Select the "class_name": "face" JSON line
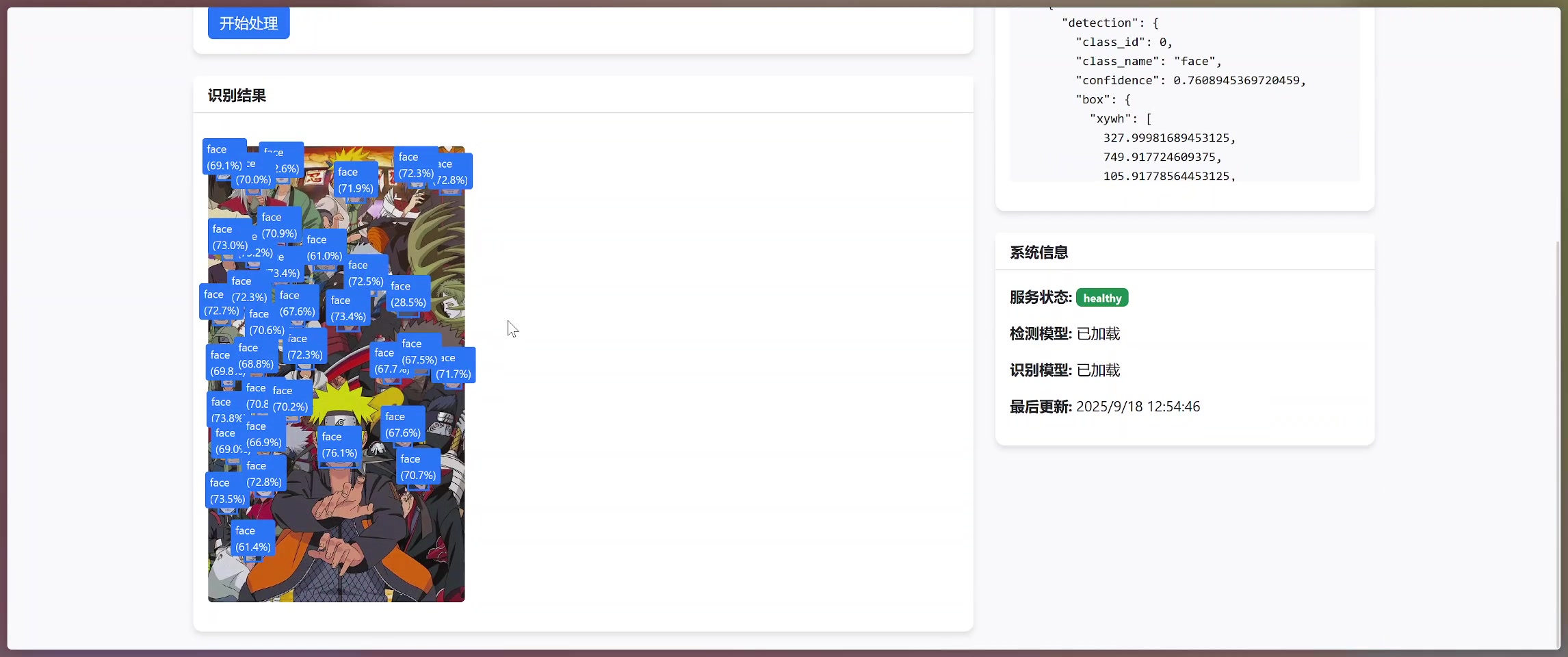Image resolution: width=1568 pixels, height=657 pixels. (x=1148, y=61)
